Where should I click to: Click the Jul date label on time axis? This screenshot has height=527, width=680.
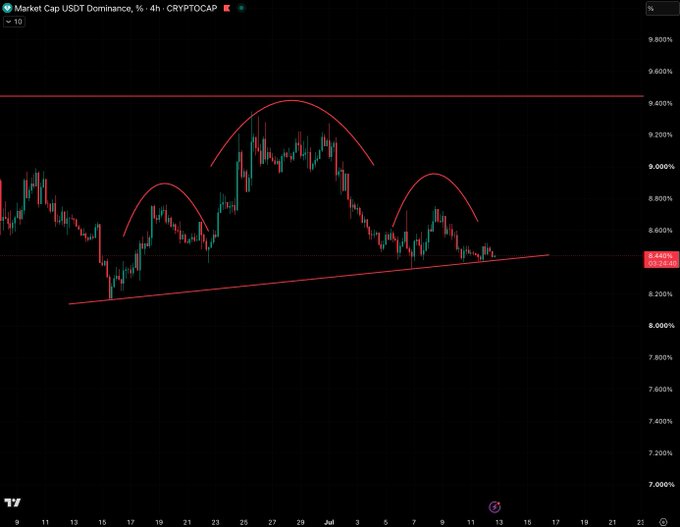(329, 522)
